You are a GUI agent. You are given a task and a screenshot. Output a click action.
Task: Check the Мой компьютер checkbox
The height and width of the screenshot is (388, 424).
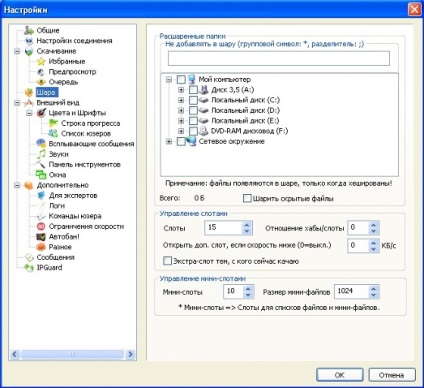coord(181,79)
